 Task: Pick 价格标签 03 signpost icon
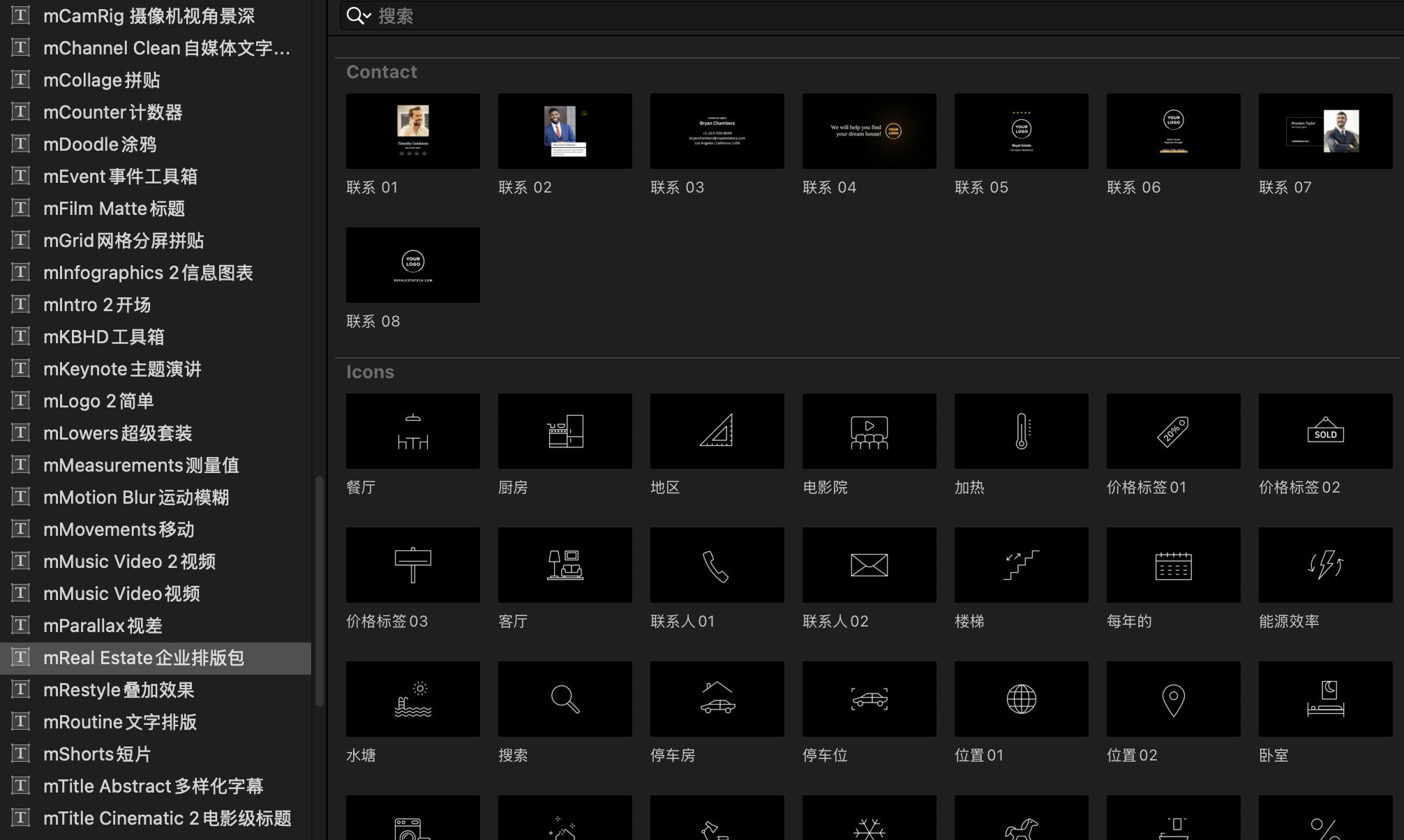[x=413, y=565]
